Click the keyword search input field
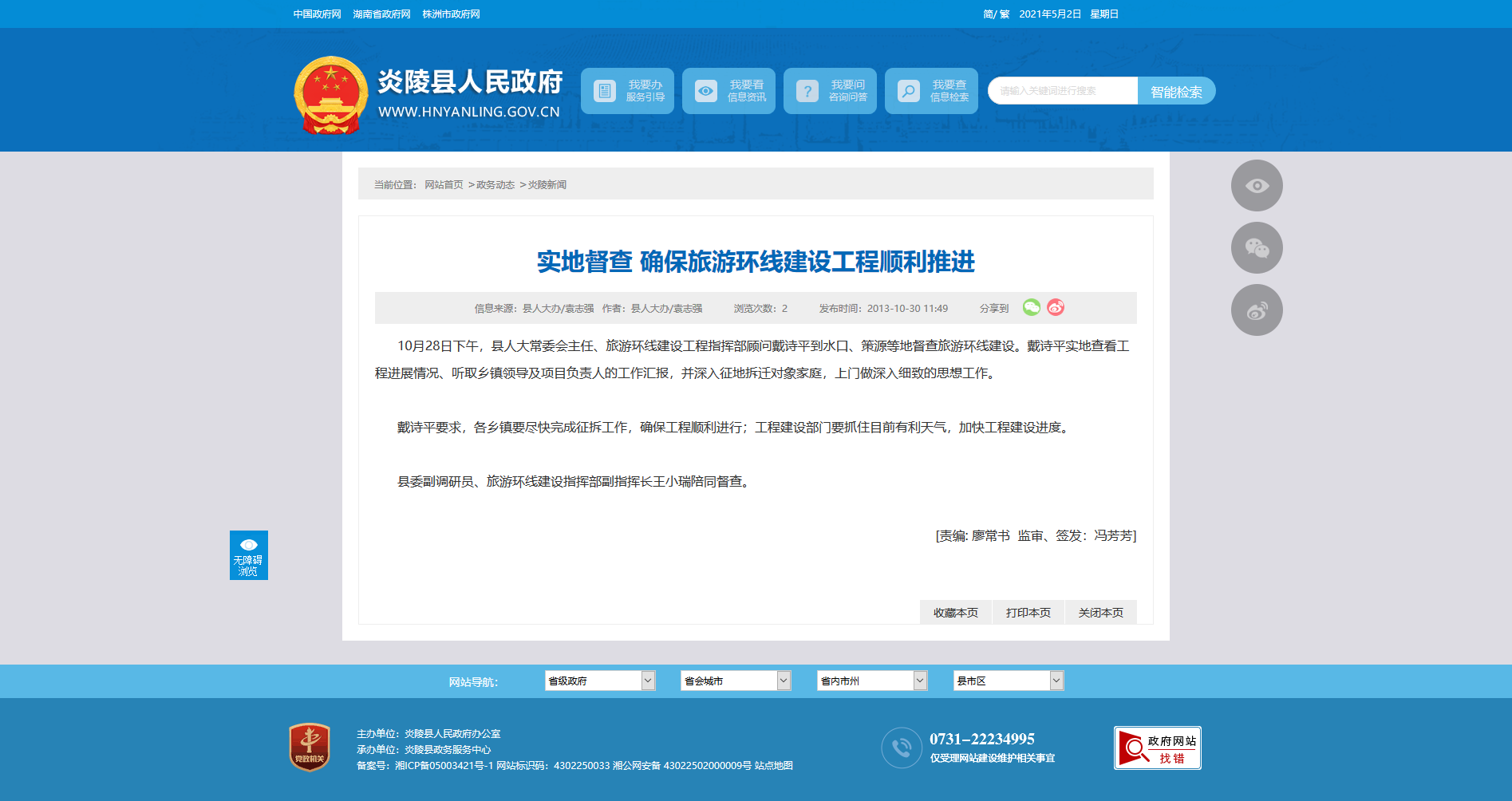Viewport: 1512px width, 801px height. pyautogui.click(x=1063, y=91)
